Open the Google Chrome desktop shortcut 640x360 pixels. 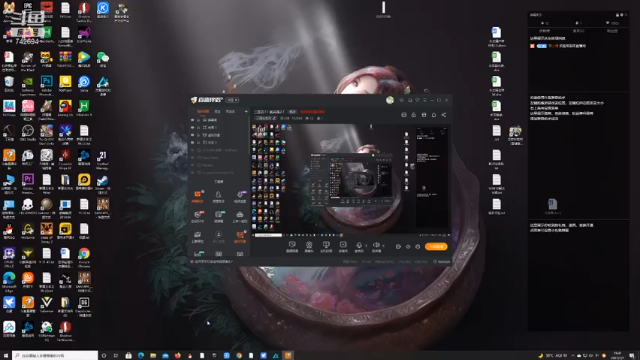(84, 254)
